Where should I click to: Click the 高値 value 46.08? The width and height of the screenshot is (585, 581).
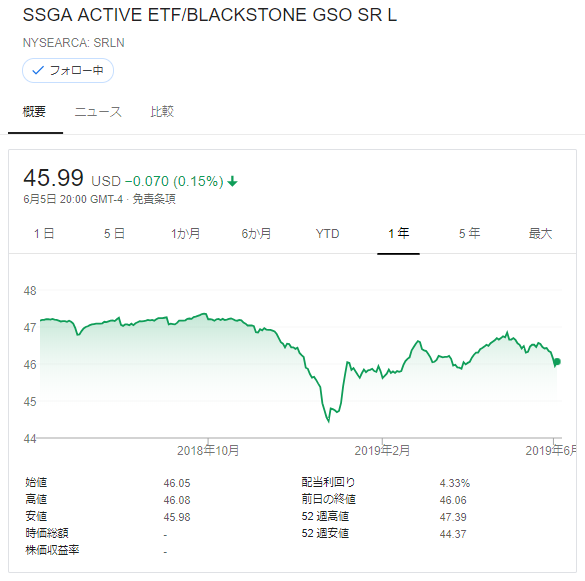(177, 500)
